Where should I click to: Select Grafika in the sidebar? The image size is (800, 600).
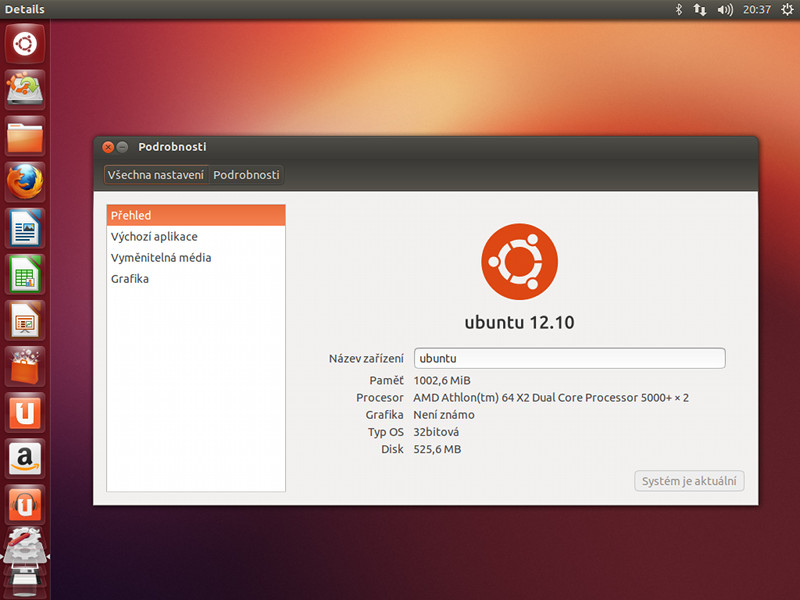pyautogui.click(x=196, y=279)
